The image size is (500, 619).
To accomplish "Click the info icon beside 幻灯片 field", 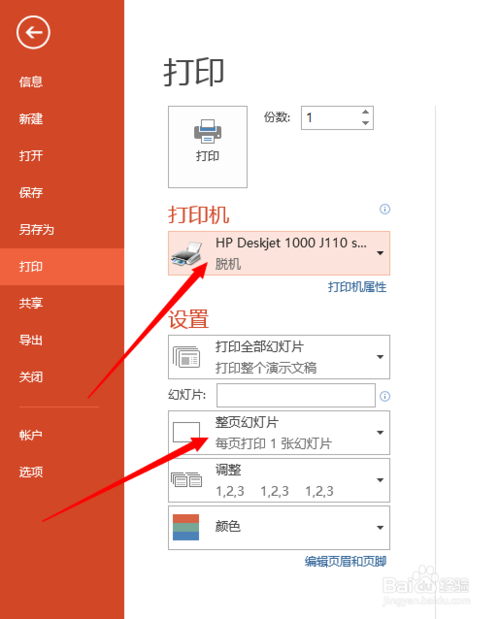I will [385, 396].
